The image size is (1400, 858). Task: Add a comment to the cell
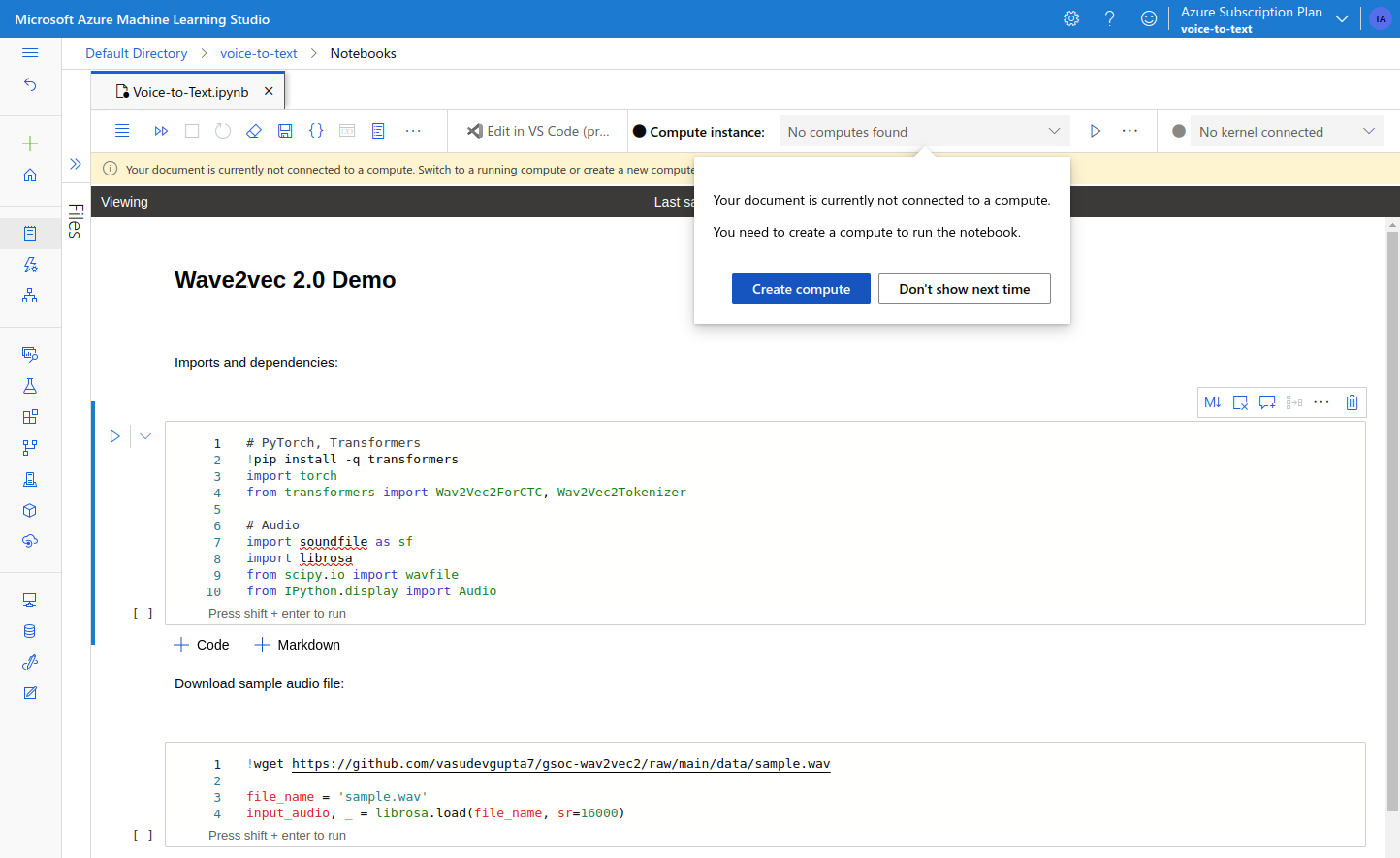[1267, 402]
